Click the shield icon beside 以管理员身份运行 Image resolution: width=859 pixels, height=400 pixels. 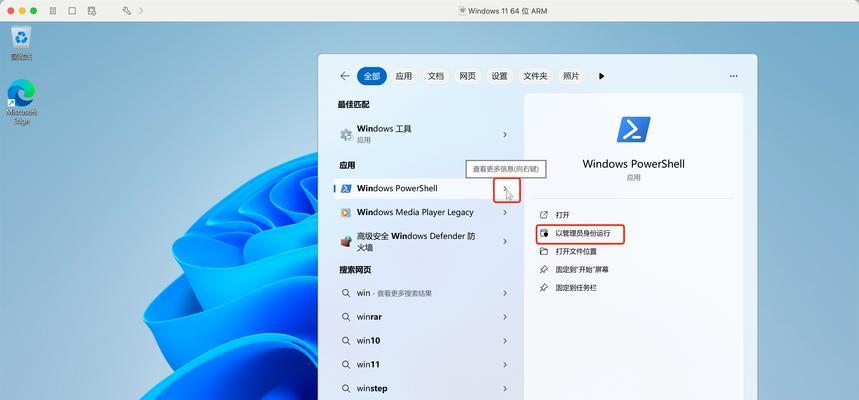(x=543, y=233)
